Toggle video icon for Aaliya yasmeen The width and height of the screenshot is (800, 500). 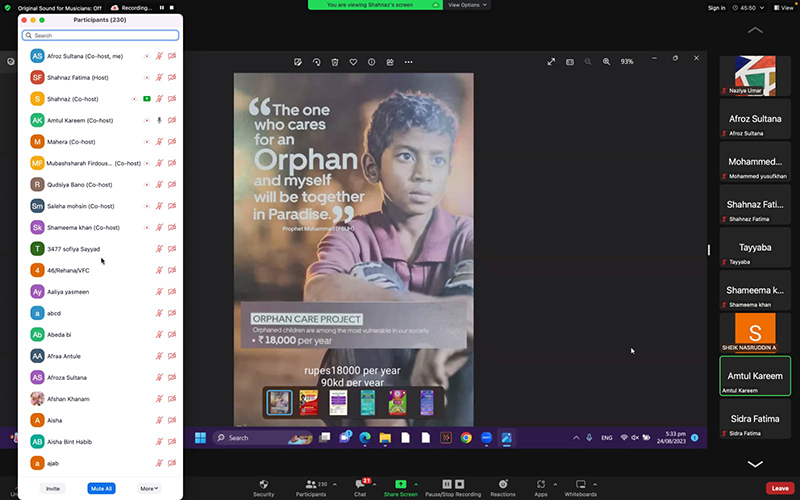coord(172,292)
